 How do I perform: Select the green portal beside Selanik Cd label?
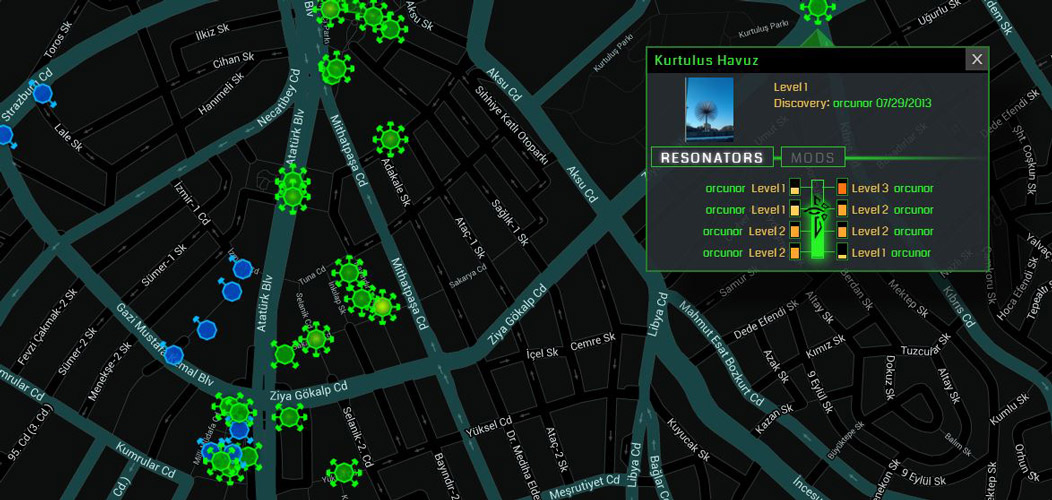click(x=316, y=340)
